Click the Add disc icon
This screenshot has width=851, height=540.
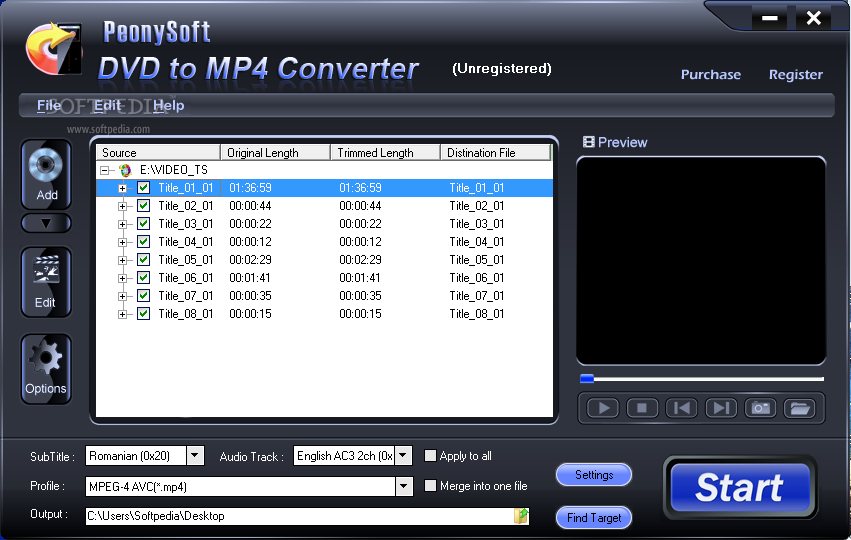46,174
